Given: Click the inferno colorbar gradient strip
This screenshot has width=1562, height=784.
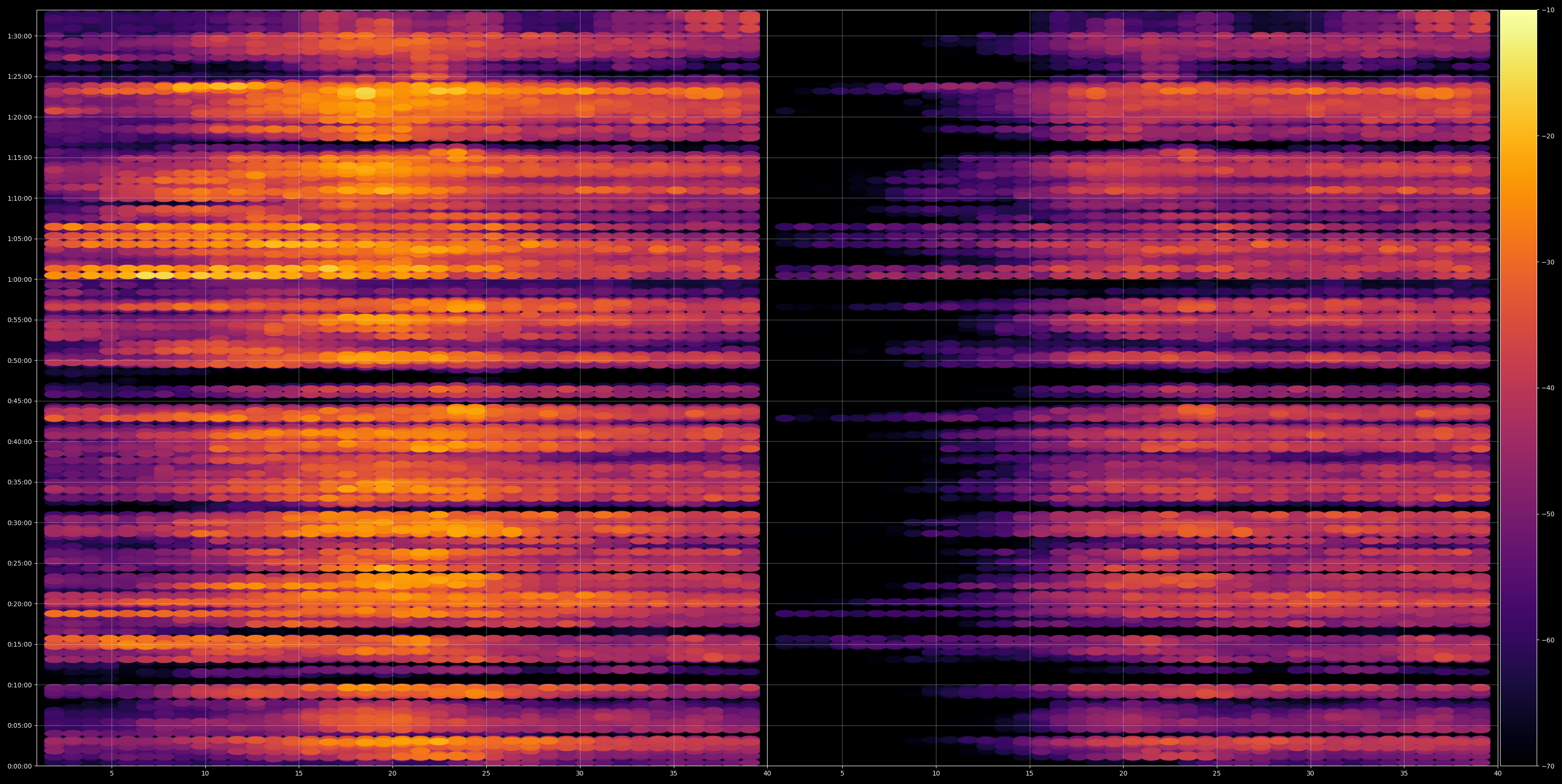Looking at the screenshot, I should [1518, 388].
